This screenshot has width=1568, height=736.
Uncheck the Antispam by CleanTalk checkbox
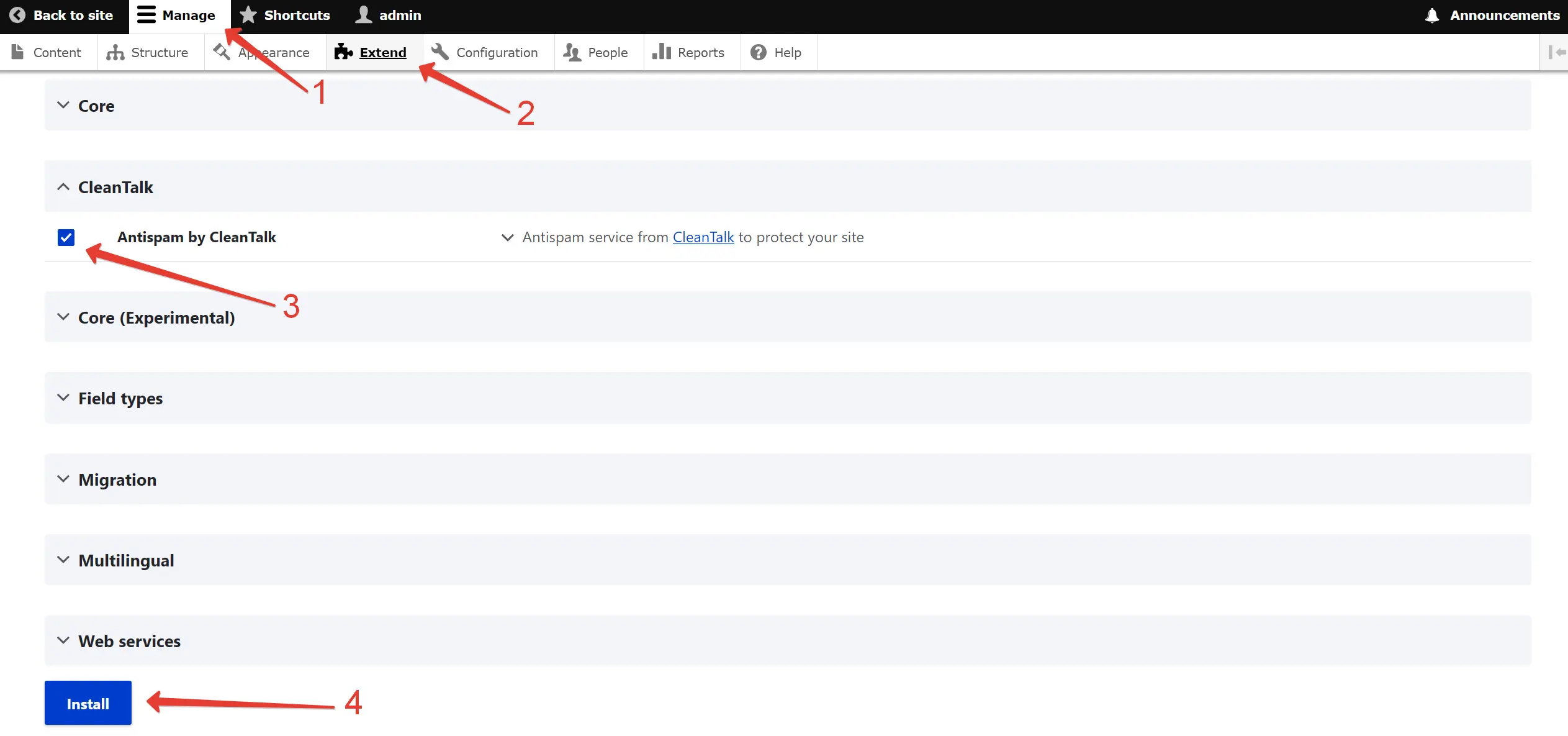tap(66, 237)
